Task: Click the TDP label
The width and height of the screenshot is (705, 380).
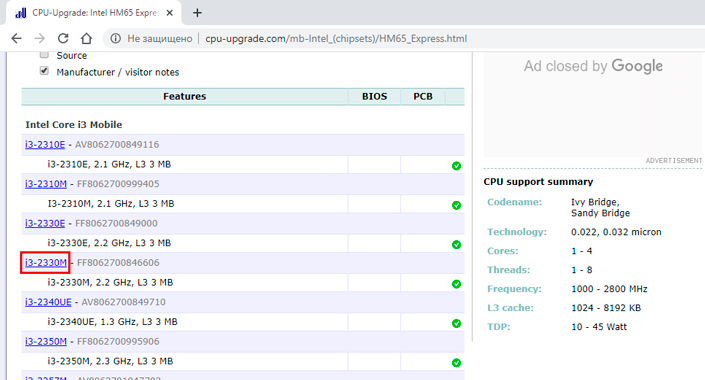Action: pos(499,327)
